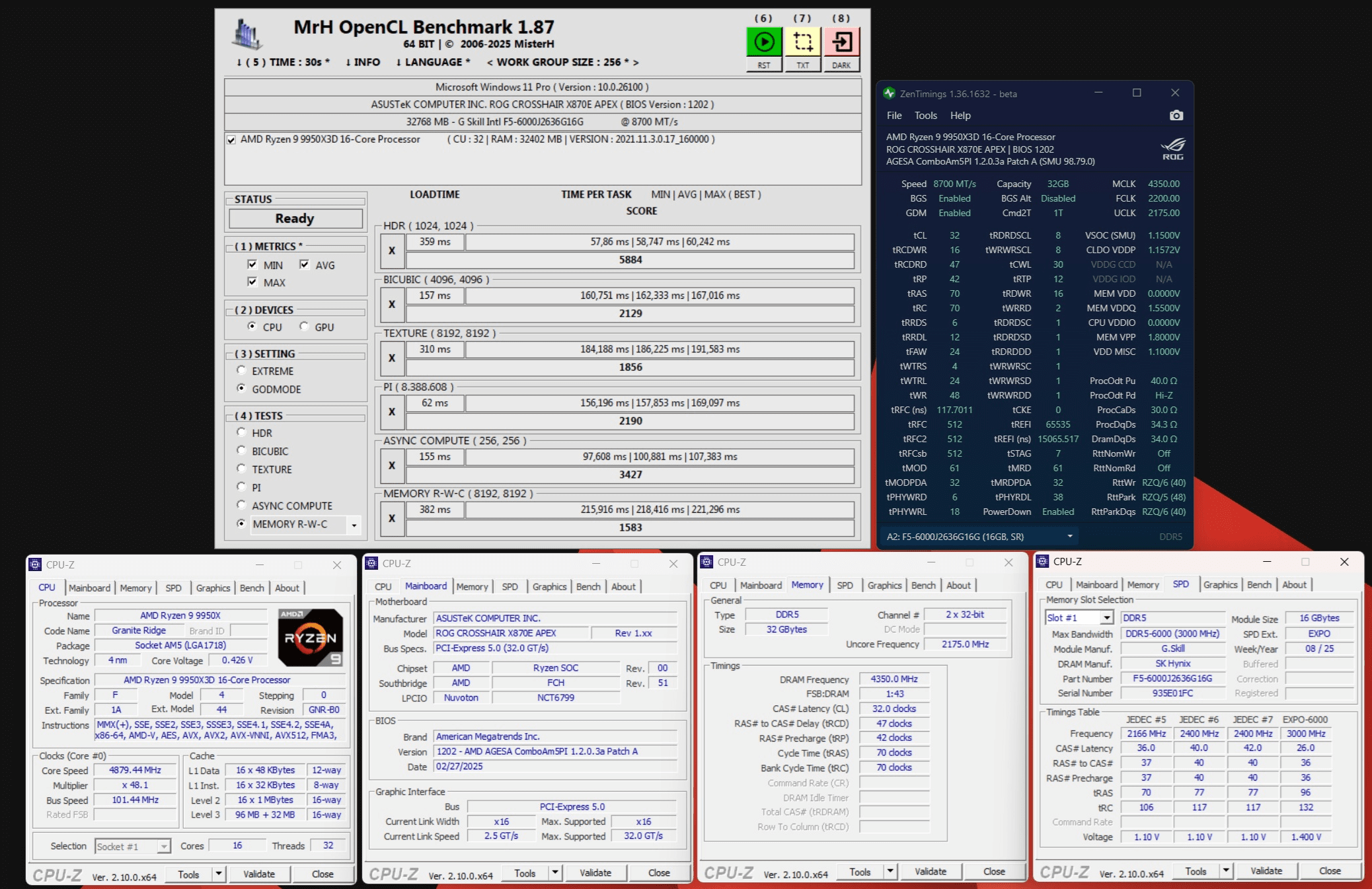
Task: Select the ASYNC COMPUTE test radio button
Action: click(x=241, y=505)
